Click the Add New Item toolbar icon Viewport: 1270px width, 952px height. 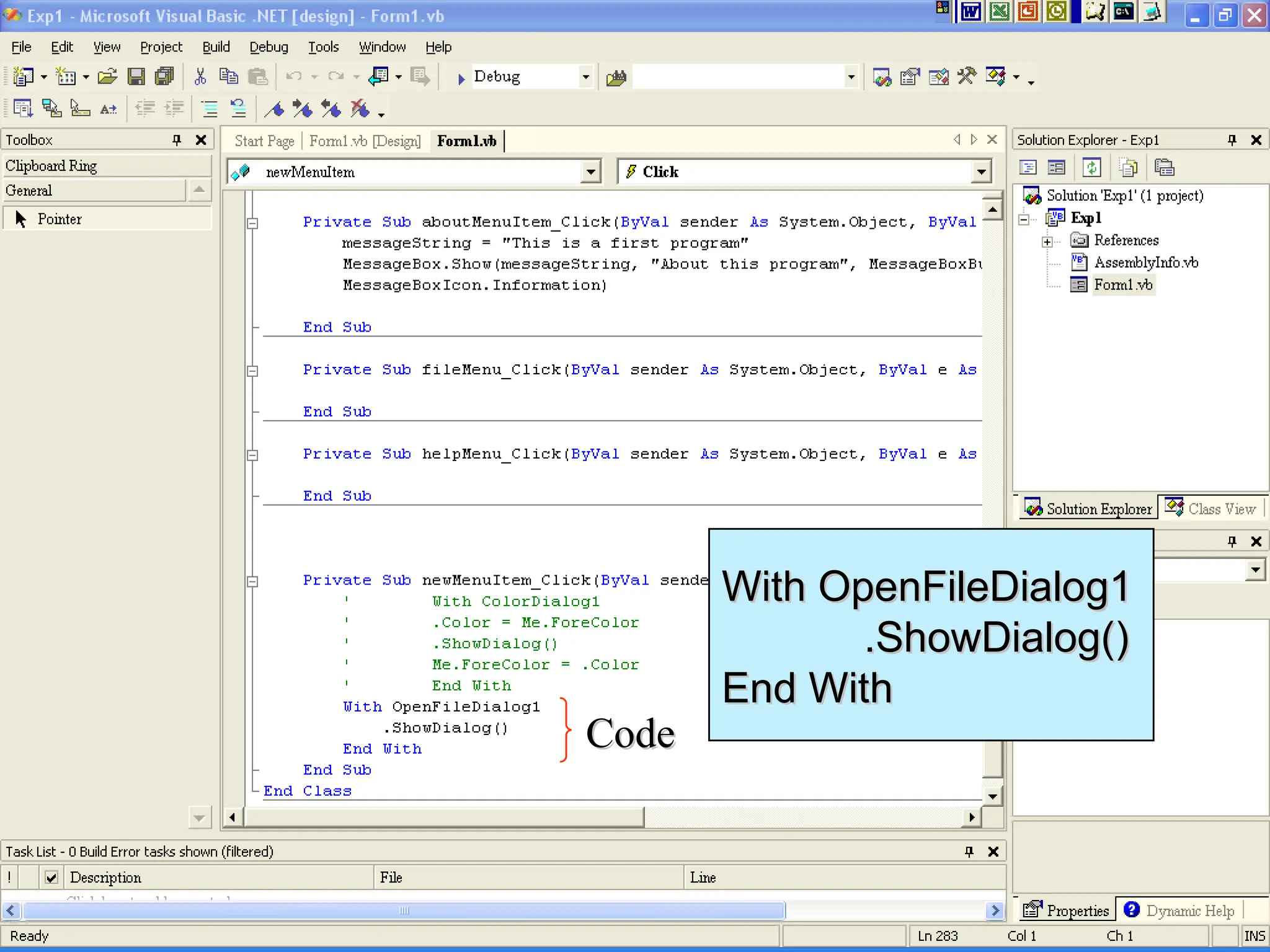coord(66,77)
